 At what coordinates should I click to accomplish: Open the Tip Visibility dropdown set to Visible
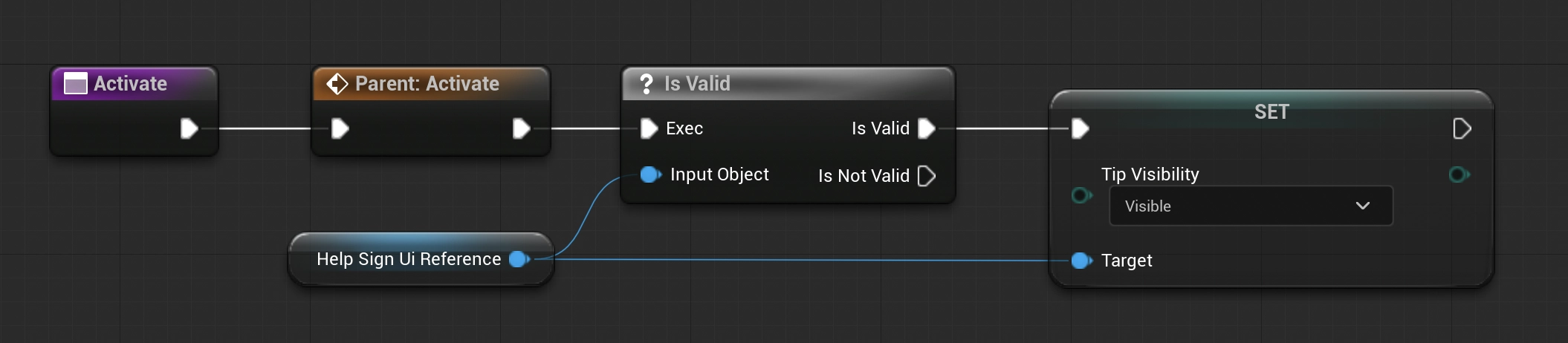click(x=1250, y=206)
